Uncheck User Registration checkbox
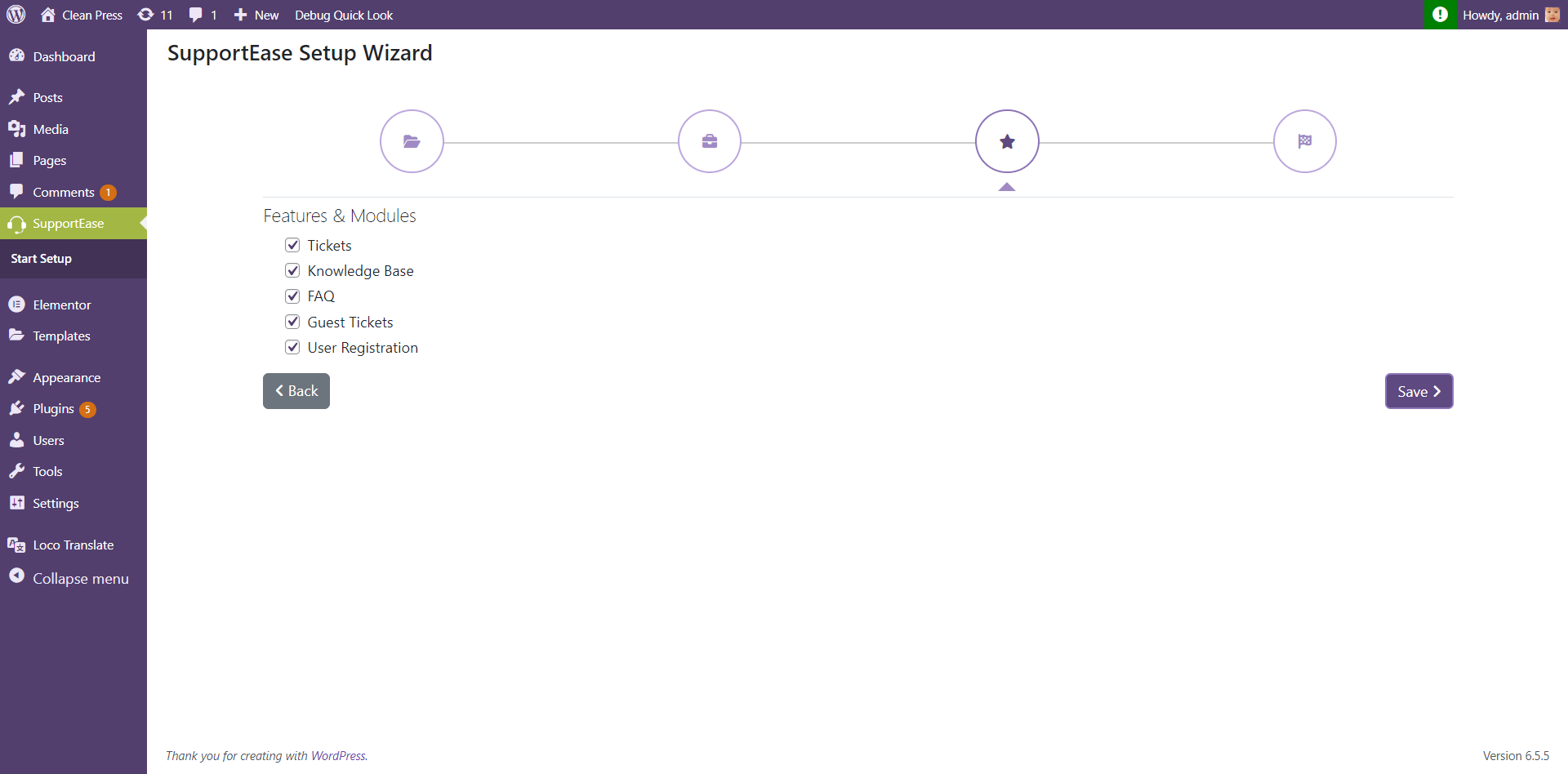The width and height of the screenshot is (1568, 774). coord(292,347)
